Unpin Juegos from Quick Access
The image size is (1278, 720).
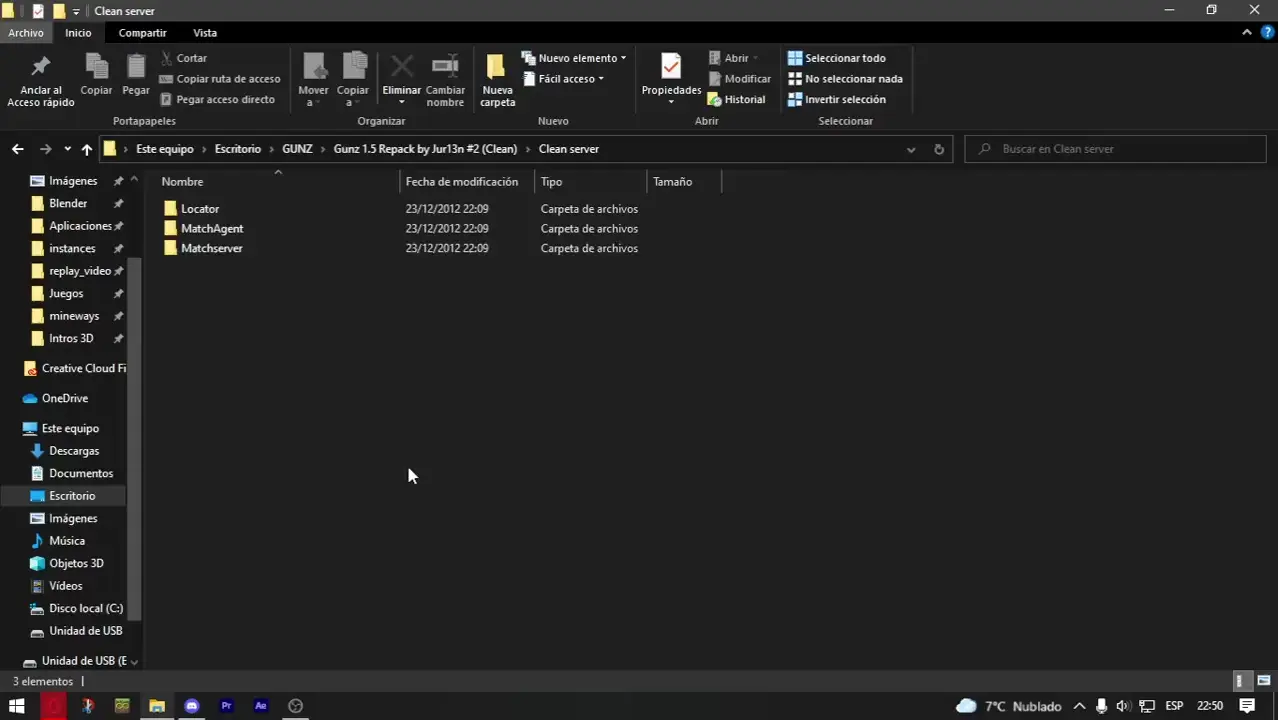[117, 293]
